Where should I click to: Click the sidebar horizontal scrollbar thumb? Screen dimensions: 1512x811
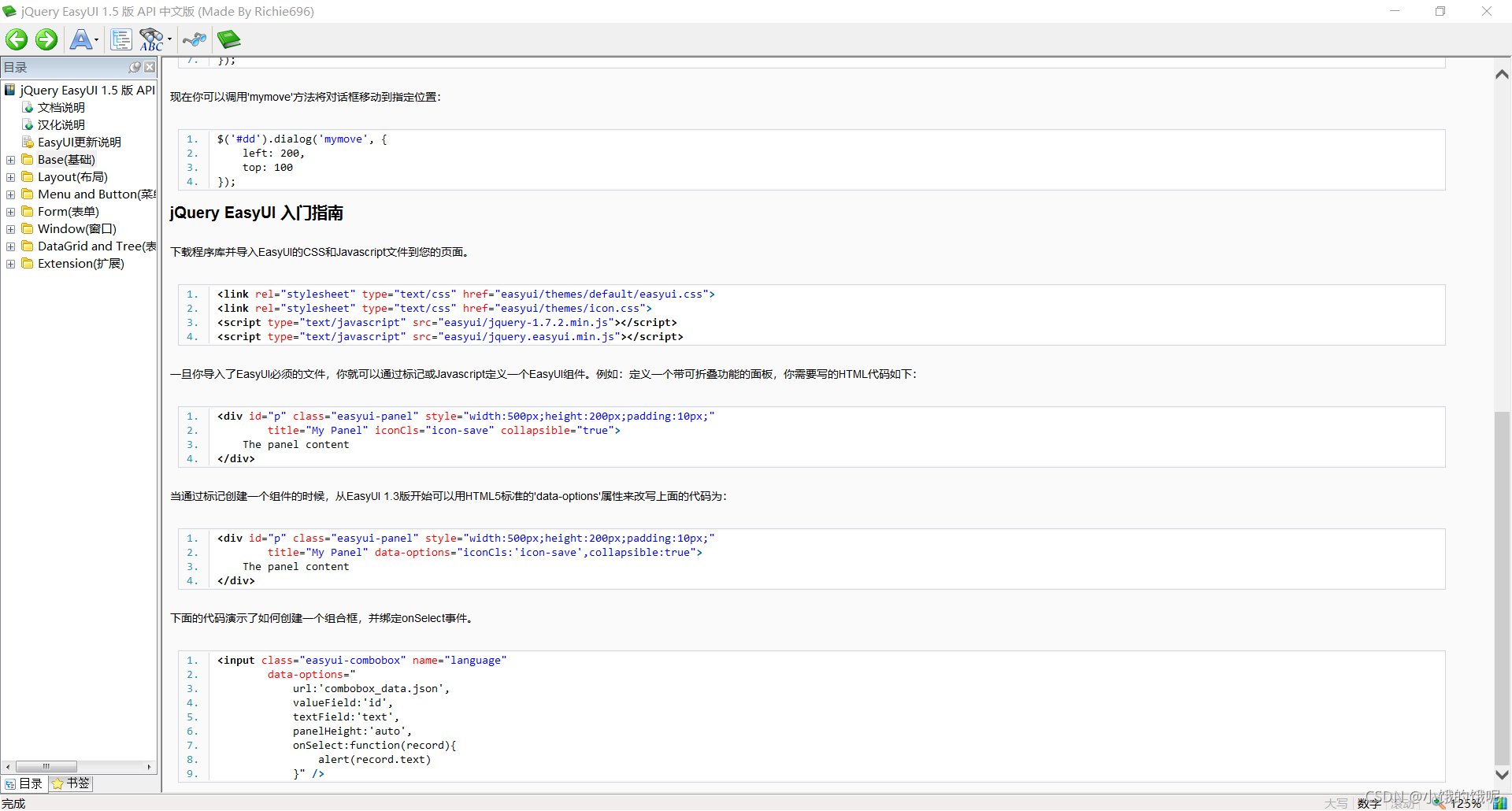(46, 767)
